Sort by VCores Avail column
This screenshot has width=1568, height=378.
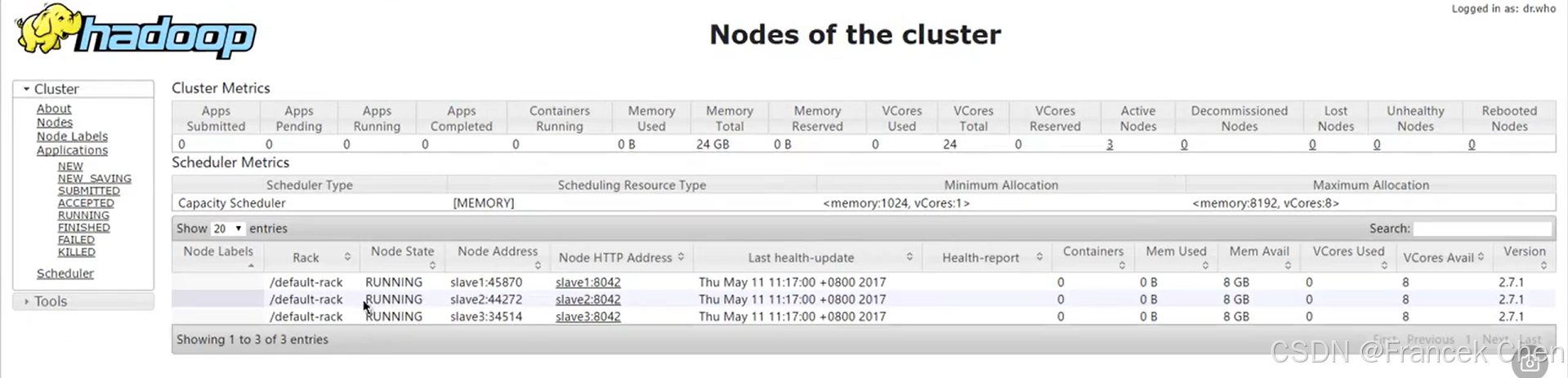[x=1481, y=257]
